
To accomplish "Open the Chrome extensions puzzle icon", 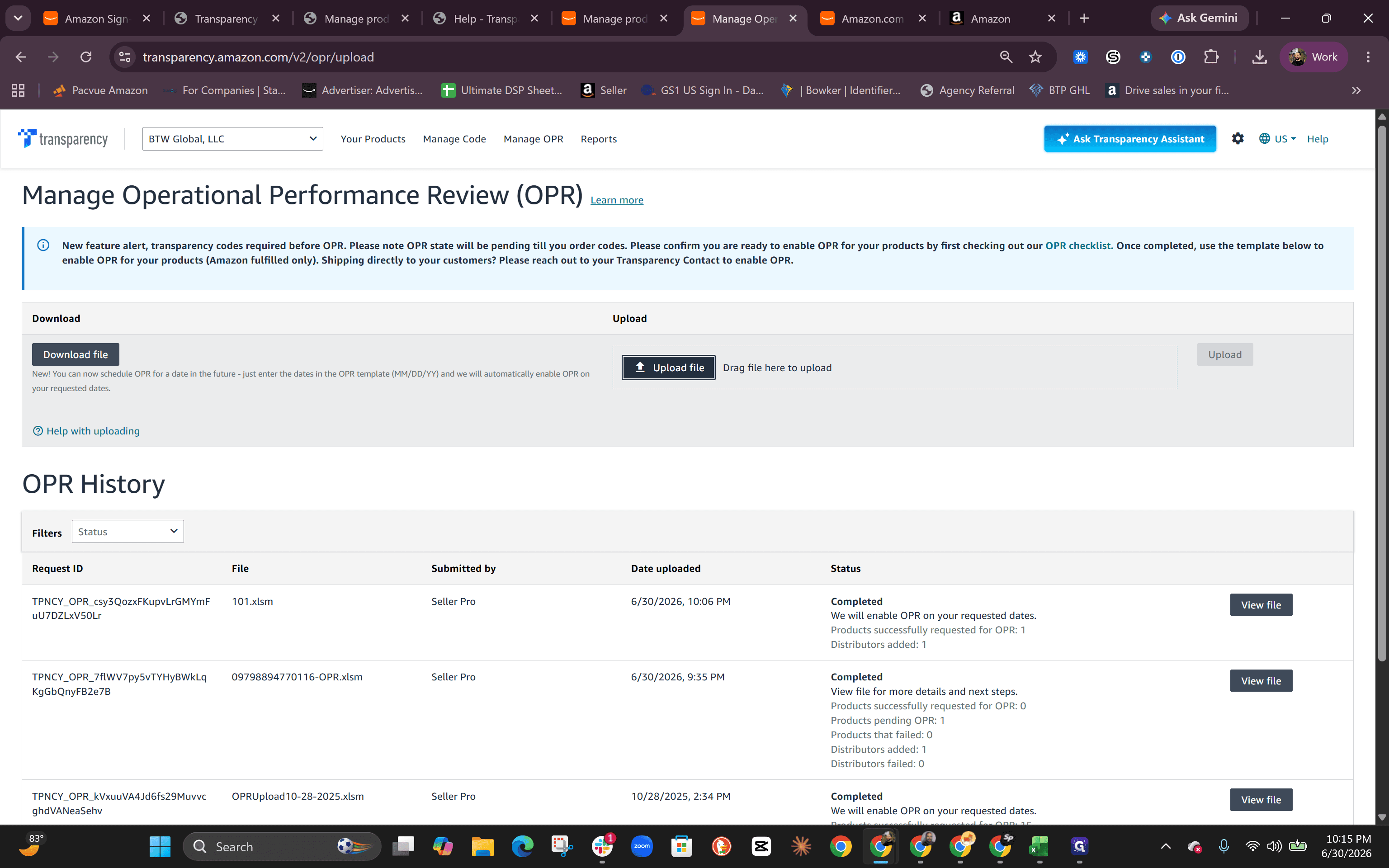I will [x=1210, y=57].
